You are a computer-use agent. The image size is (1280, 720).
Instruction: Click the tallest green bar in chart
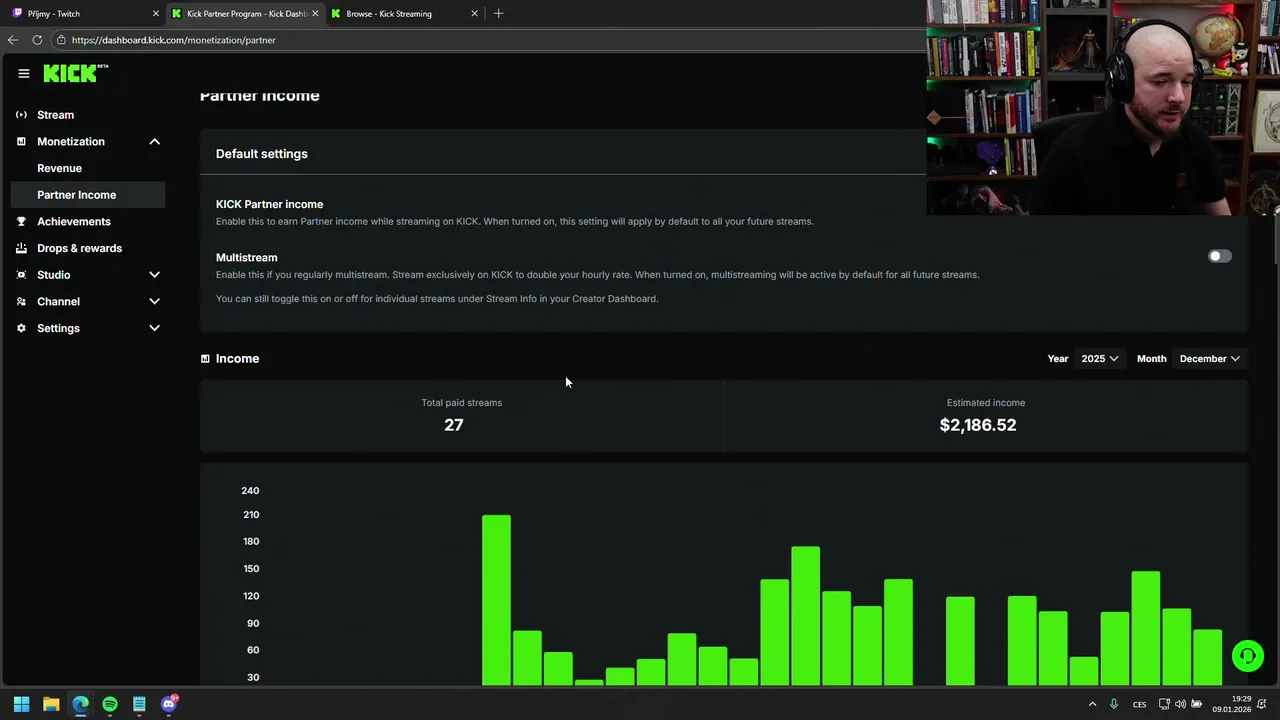point(496,600)
